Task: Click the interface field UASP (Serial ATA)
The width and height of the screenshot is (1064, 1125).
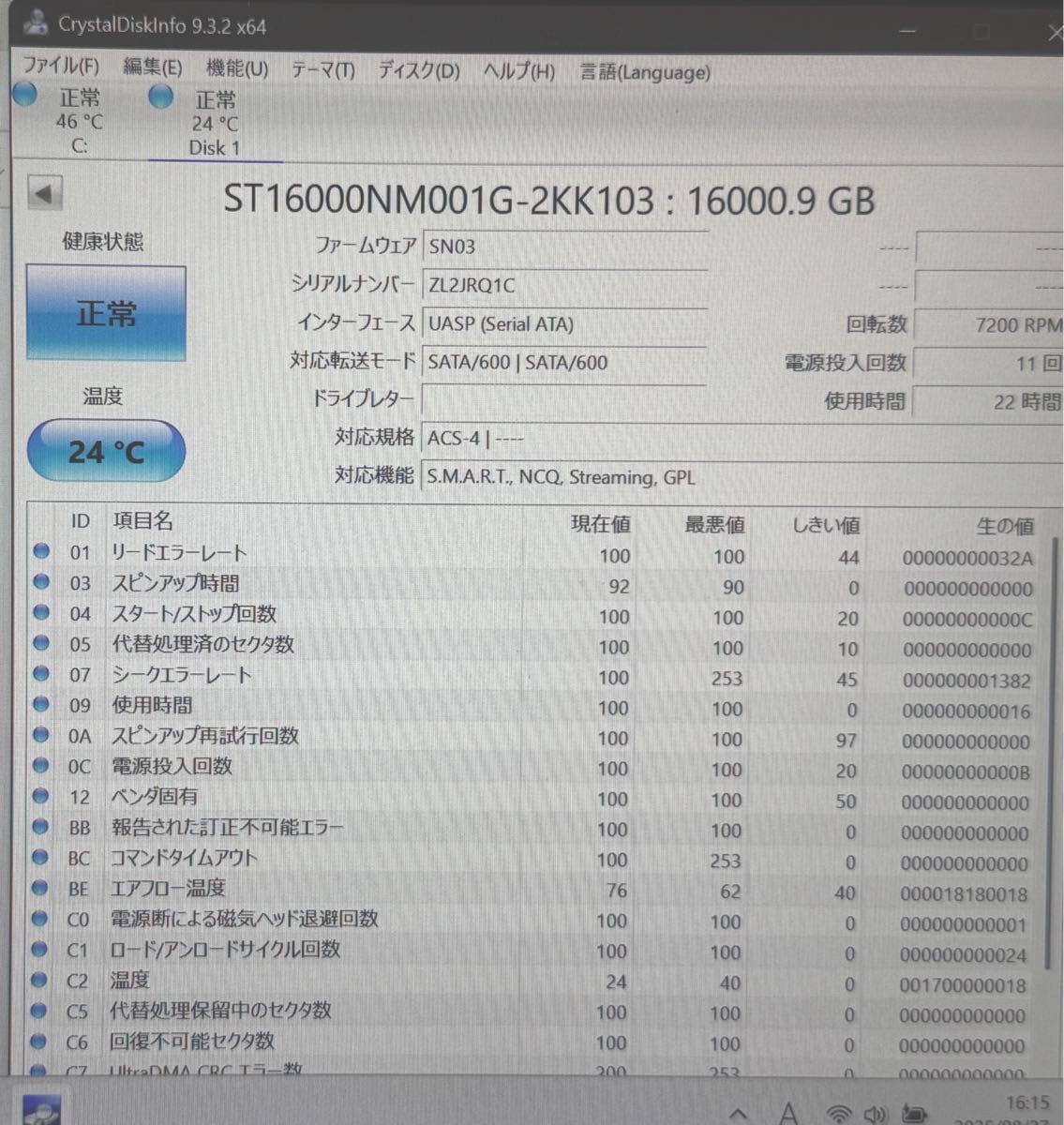Action: (564, 323)
